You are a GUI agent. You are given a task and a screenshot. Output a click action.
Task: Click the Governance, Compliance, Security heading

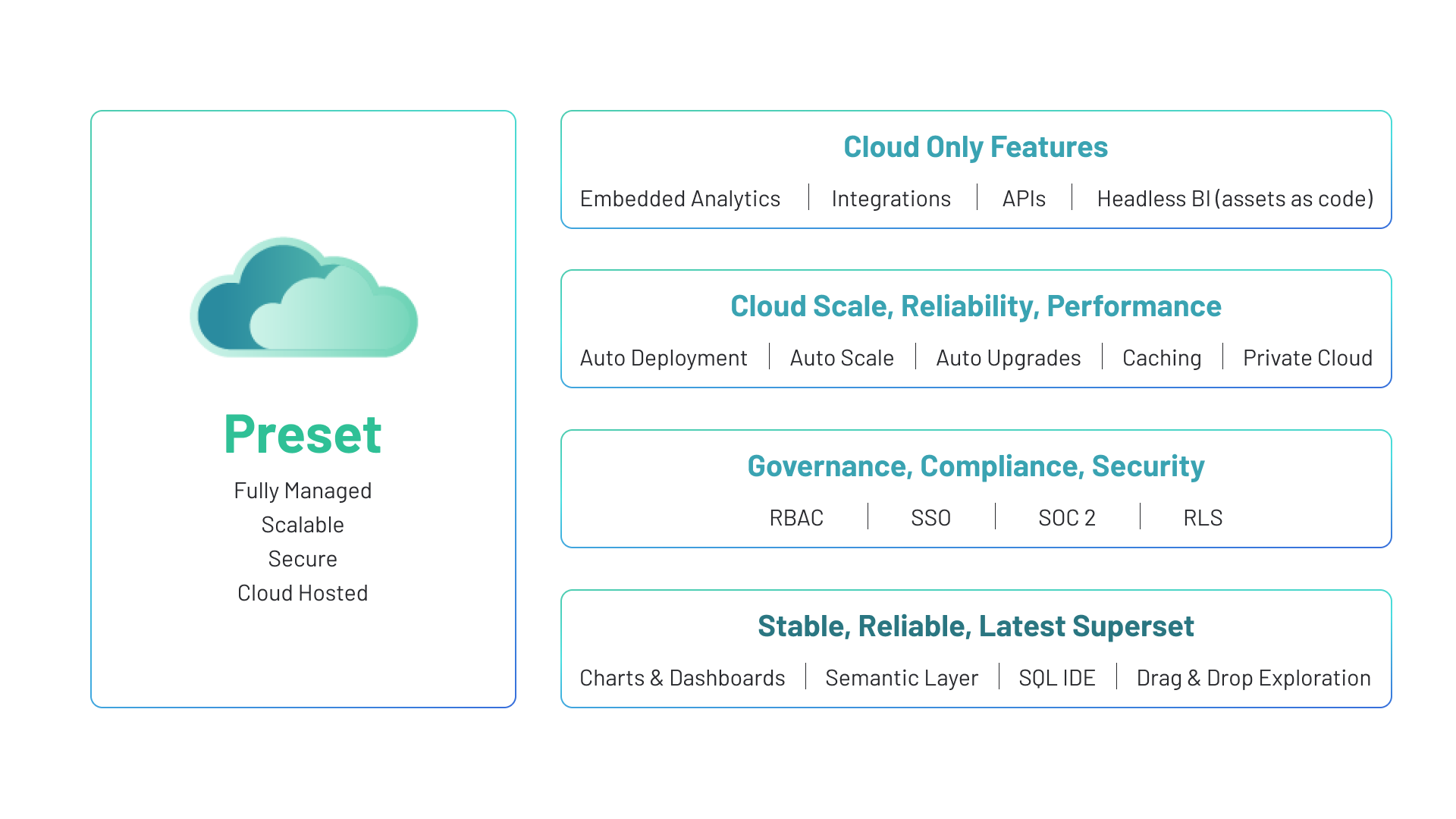point(975,467)
